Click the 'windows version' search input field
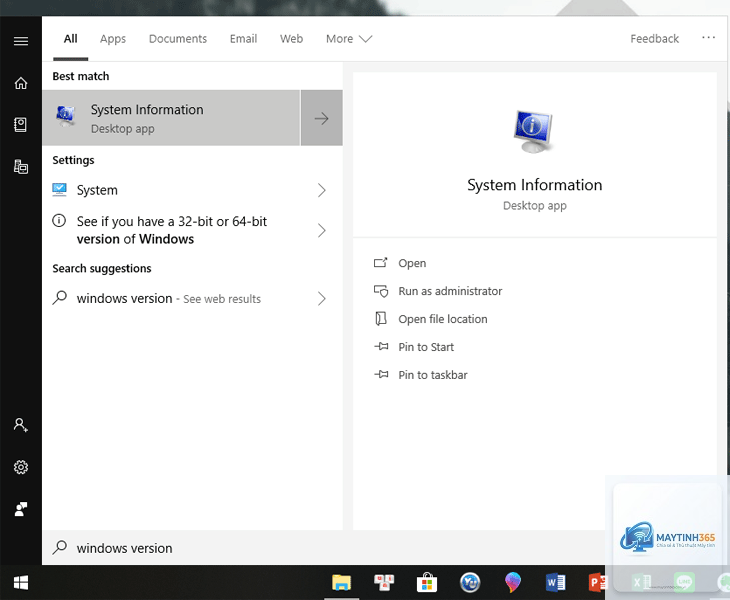This screenshot has width=730, height=600. (x=323, y=548)
